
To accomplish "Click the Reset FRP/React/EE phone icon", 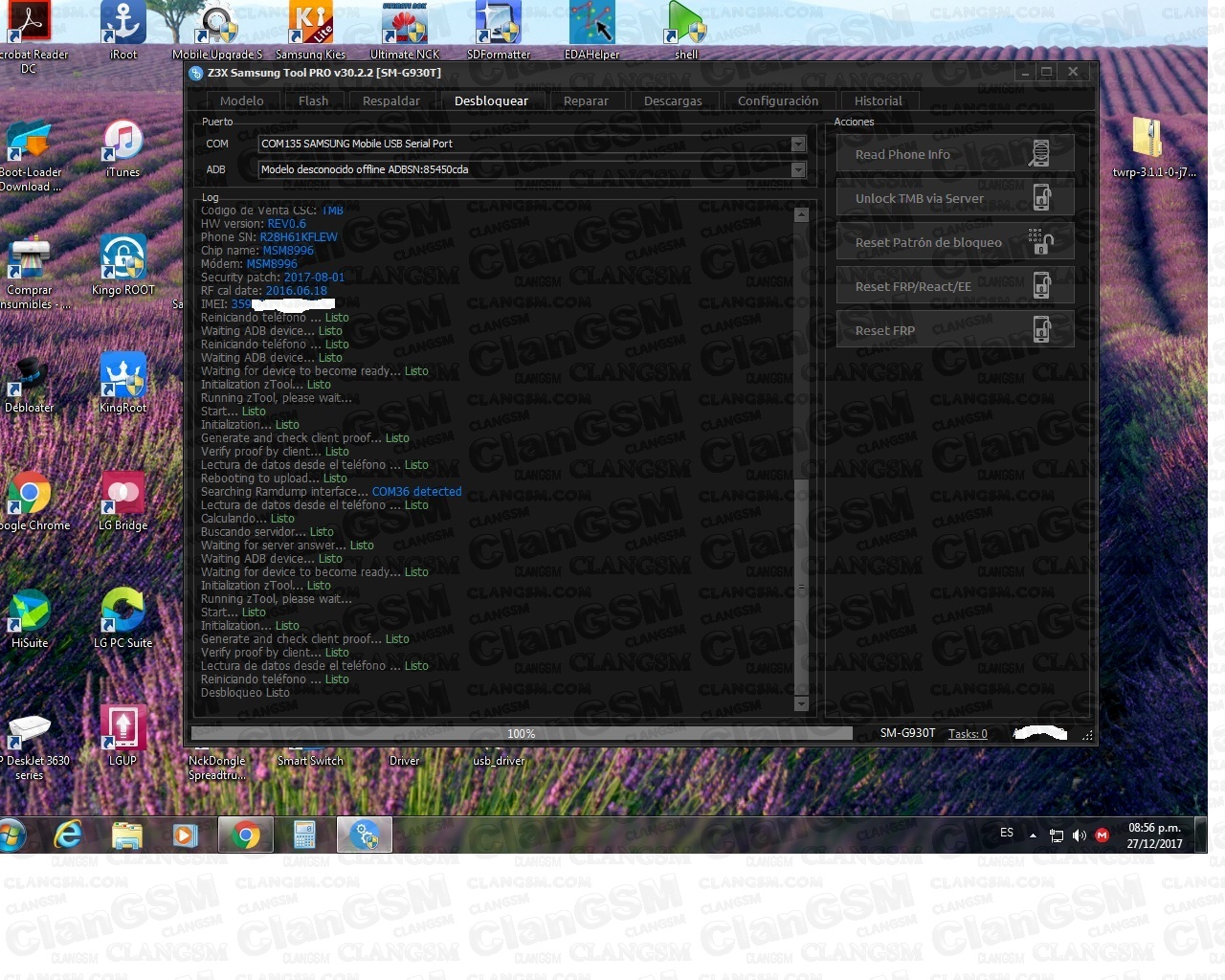I will point(1042,286).
